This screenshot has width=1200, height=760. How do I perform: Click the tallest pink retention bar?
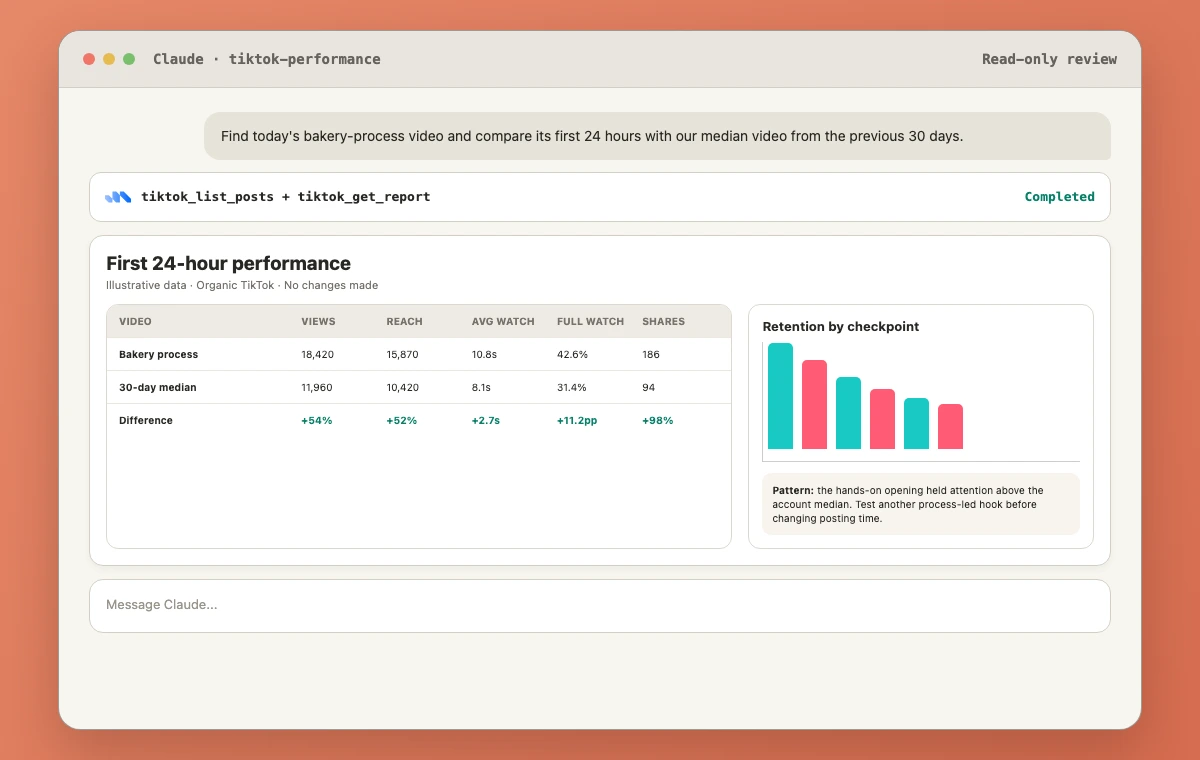814,404
